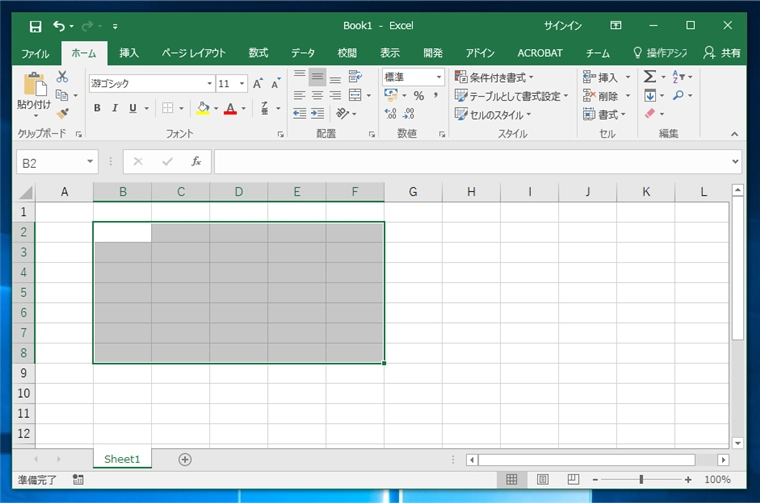Screen dimensions: 760x503
Task: Switch to the Formulas tab
Action: tap(258, 53)
